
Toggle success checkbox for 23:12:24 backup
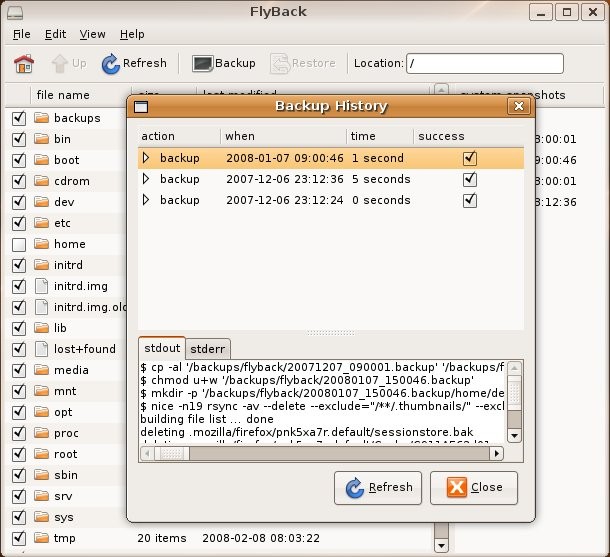(470, 200)
